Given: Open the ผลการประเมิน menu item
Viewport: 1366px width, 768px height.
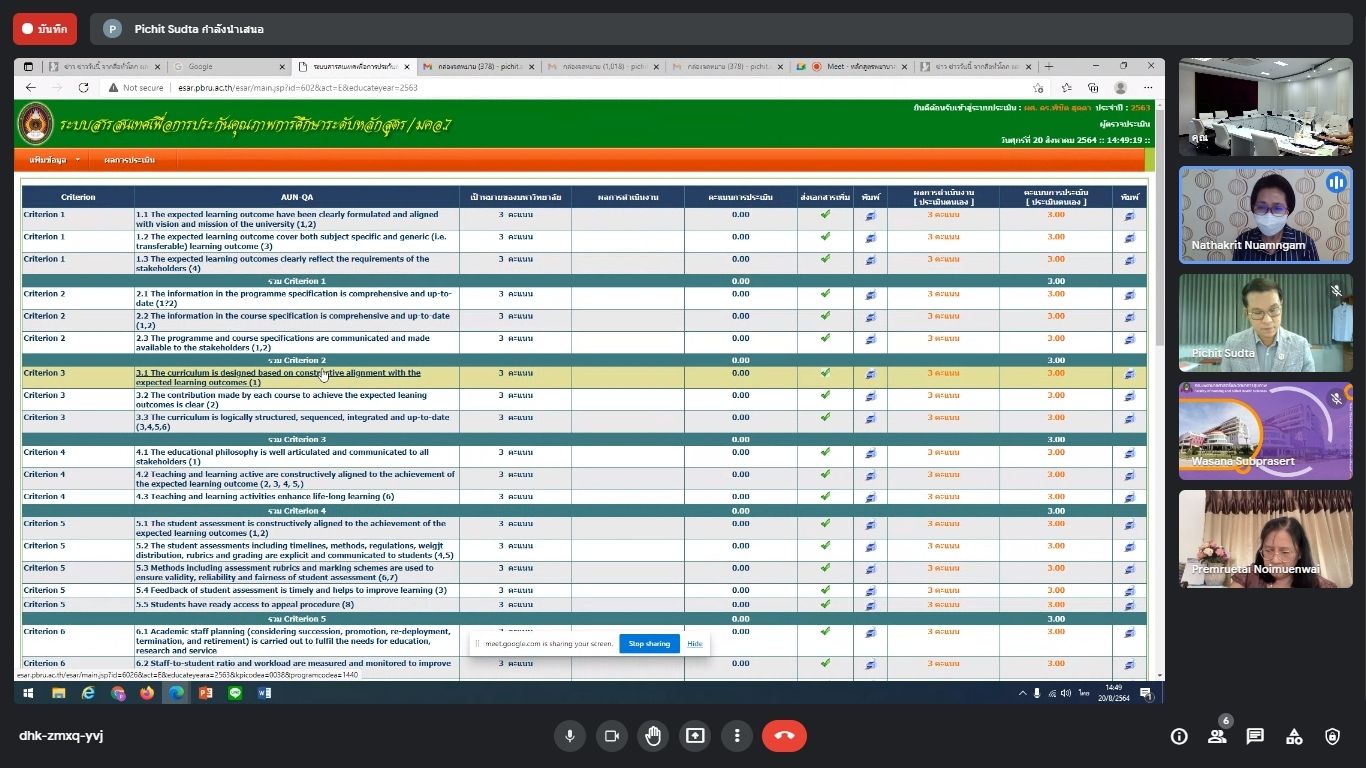Looking at the screenshot, I should [x=129, y=160].
